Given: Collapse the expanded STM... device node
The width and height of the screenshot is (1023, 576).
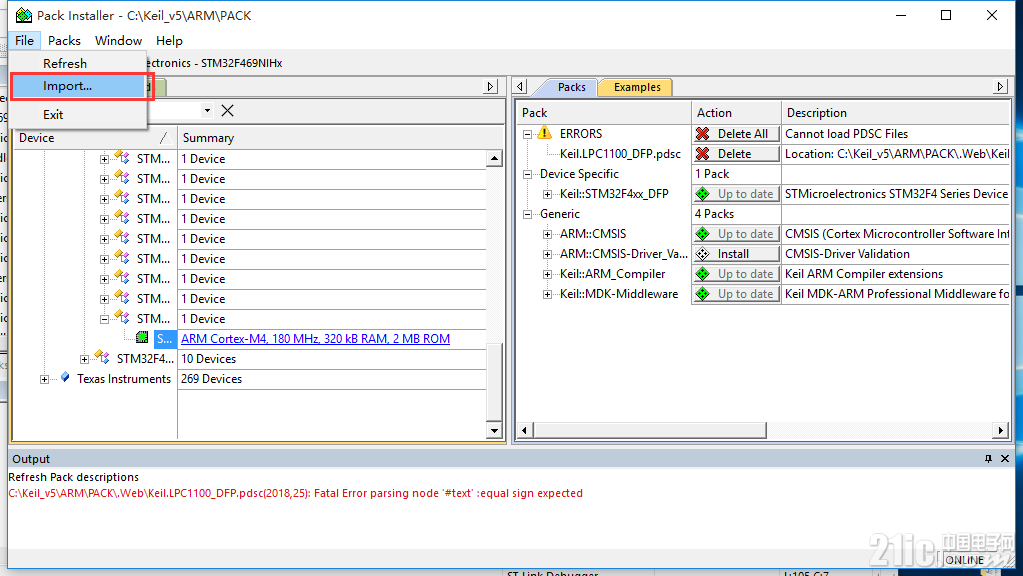Looking at the screenshot, I should point(104,319).
